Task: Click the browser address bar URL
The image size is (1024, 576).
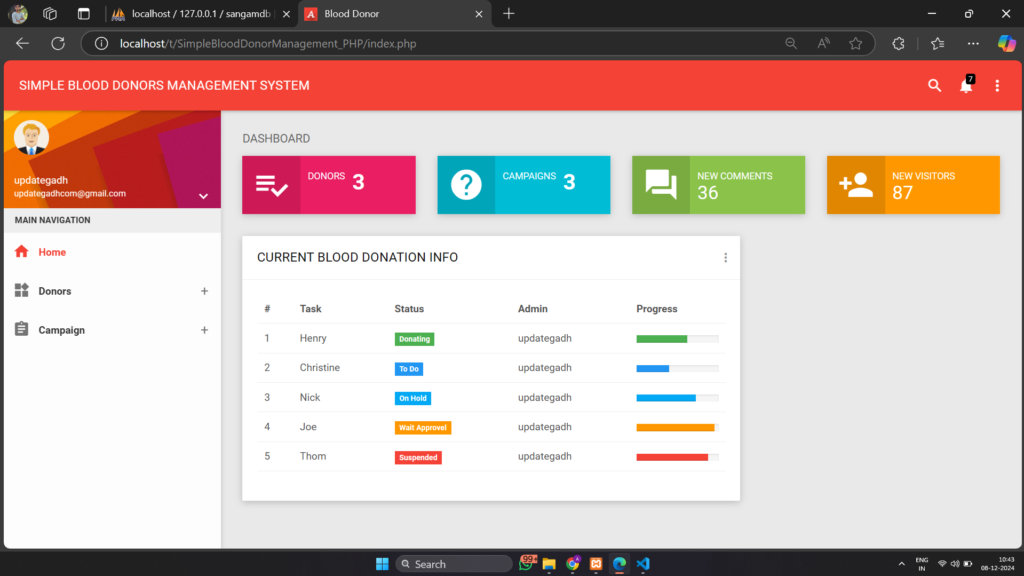Action: tap(268, 44)
